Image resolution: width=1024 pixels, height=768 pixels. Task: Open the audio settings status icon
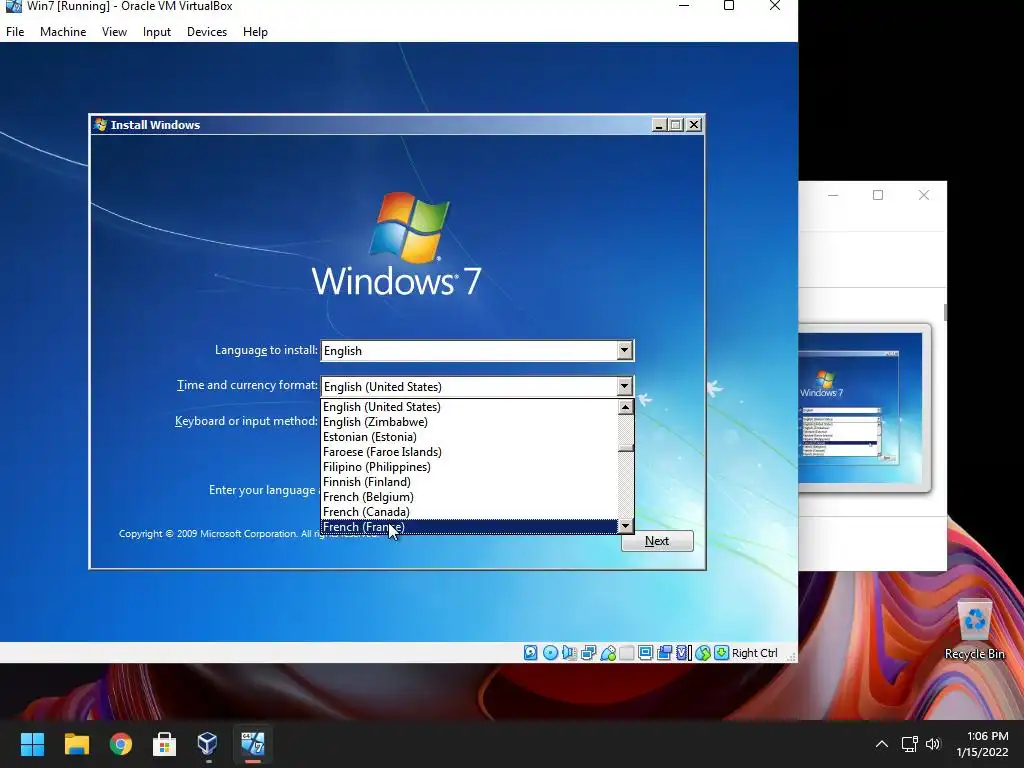coord(569,652)
